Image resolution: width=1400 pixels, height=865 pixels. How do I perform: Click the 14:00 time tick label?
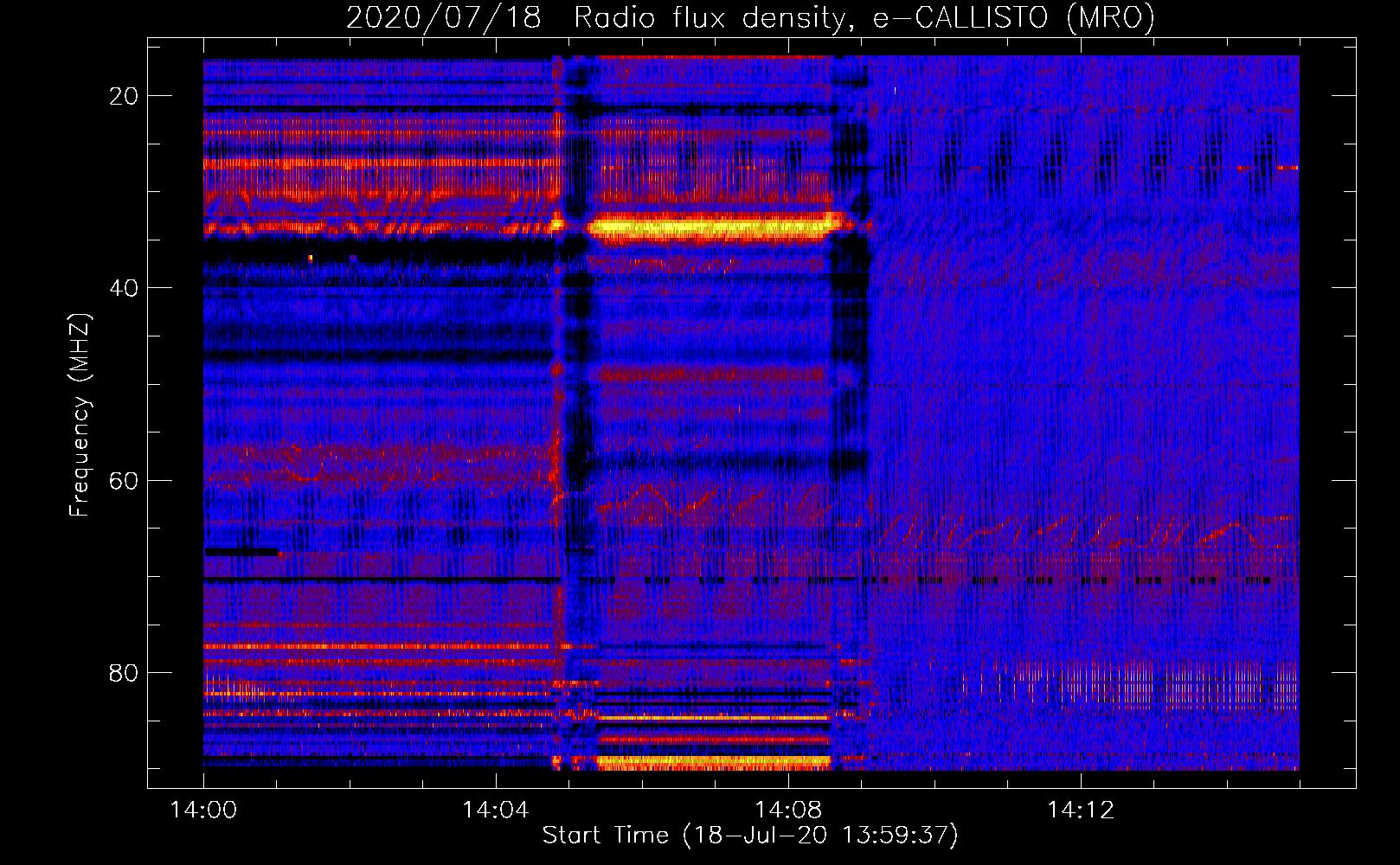203,811
